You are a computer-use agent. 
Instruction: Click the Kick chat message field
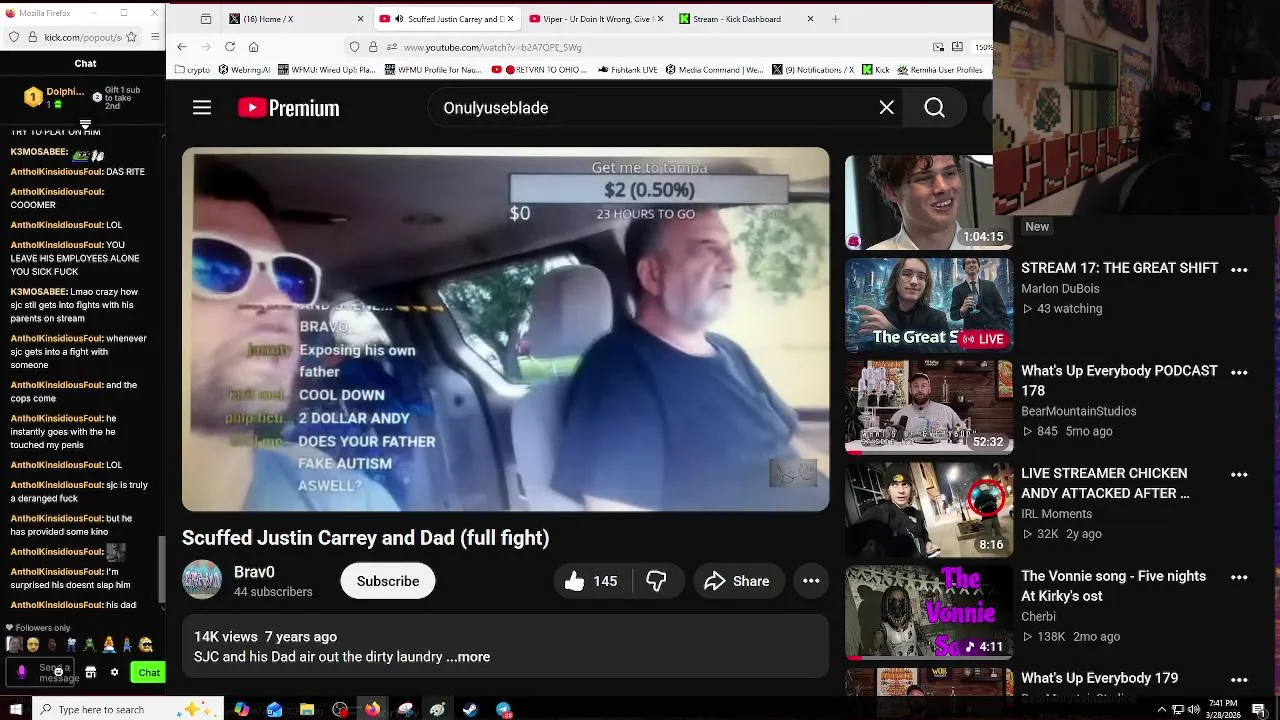(41, 673)
